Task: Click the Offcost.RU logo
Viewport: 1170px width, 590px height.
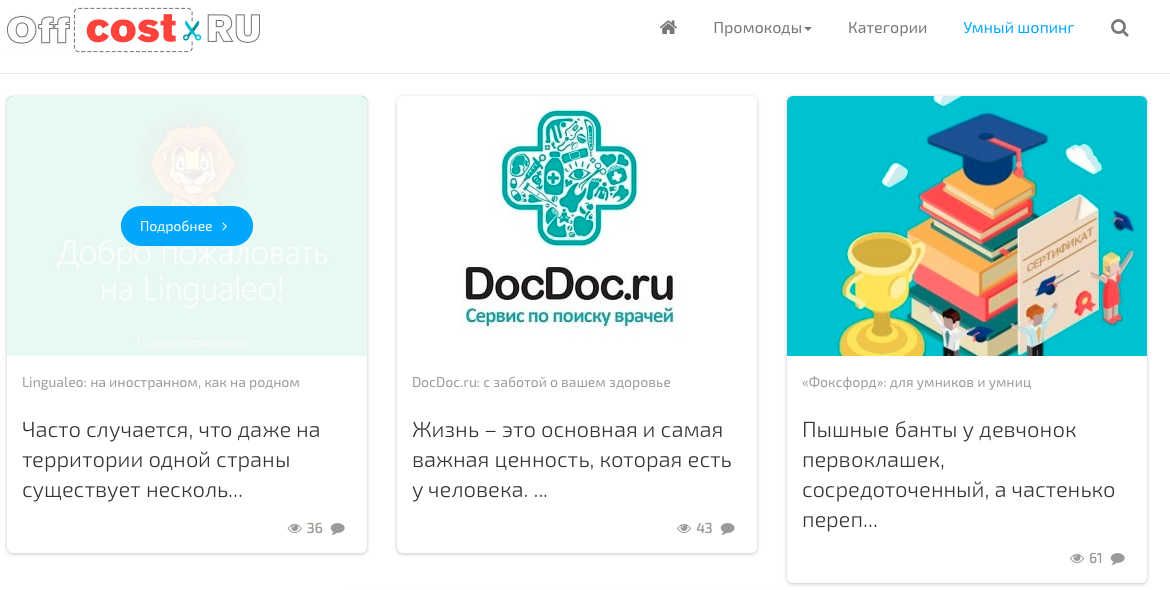Action: click(134, 30)
